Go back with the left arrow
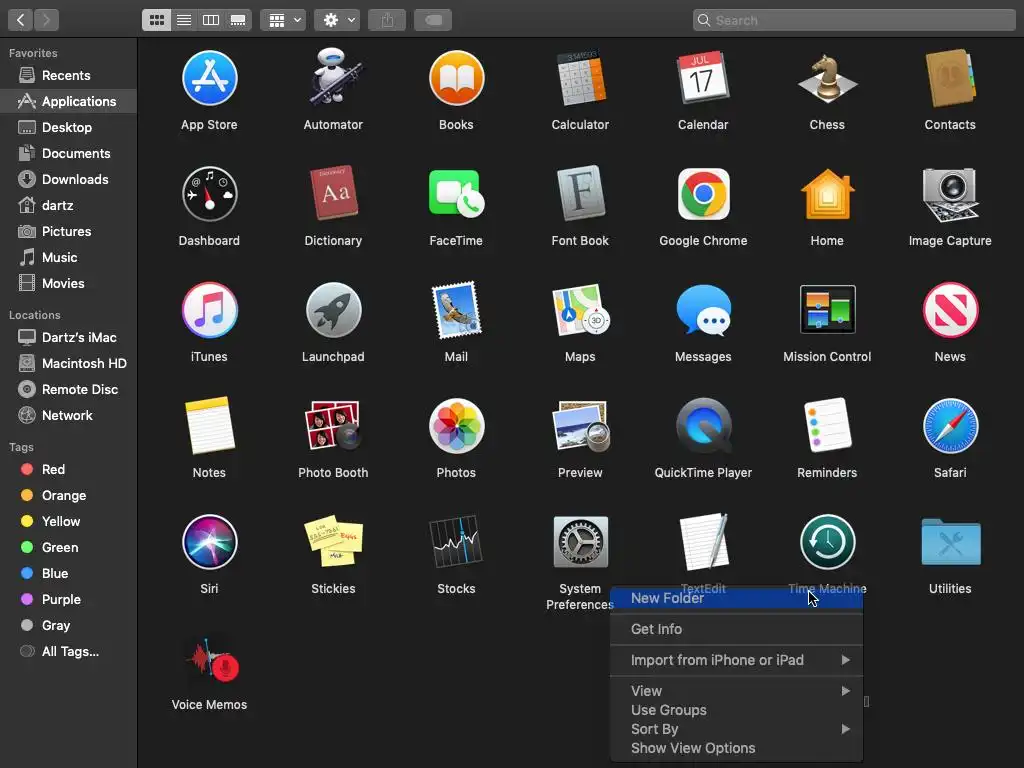 [20, 20]
